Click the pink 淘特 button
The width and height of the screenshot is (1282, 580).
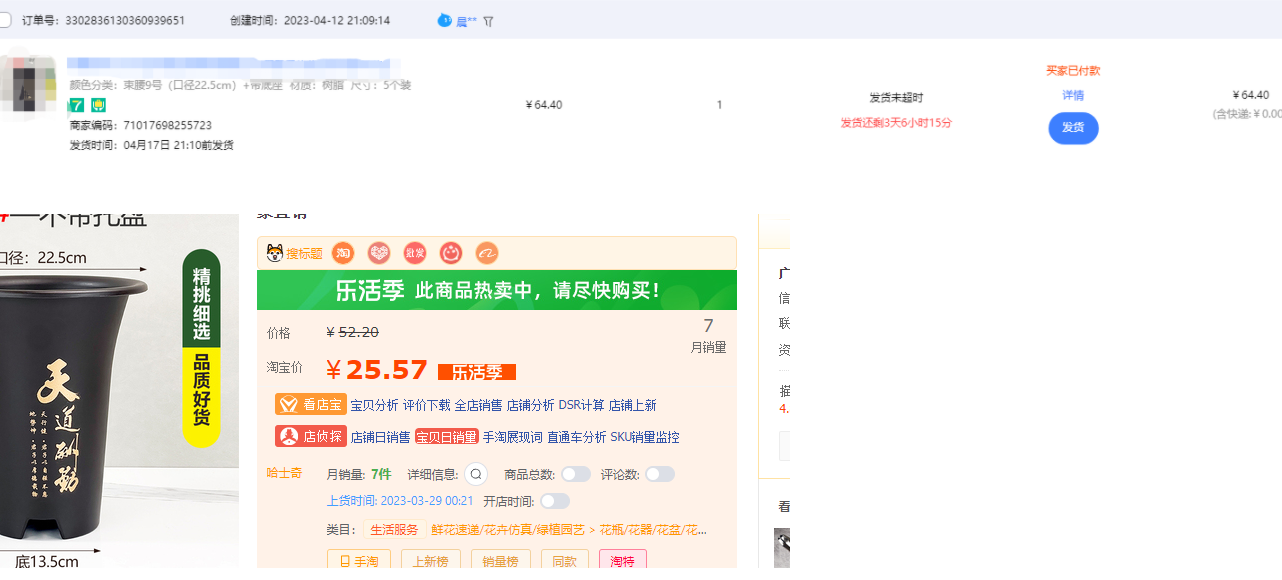pyautogui.click(x=623, y=561)
